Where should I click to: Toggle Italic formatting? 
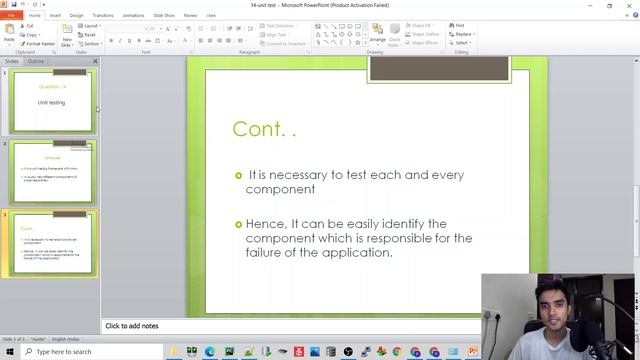(x=120, y=41)
